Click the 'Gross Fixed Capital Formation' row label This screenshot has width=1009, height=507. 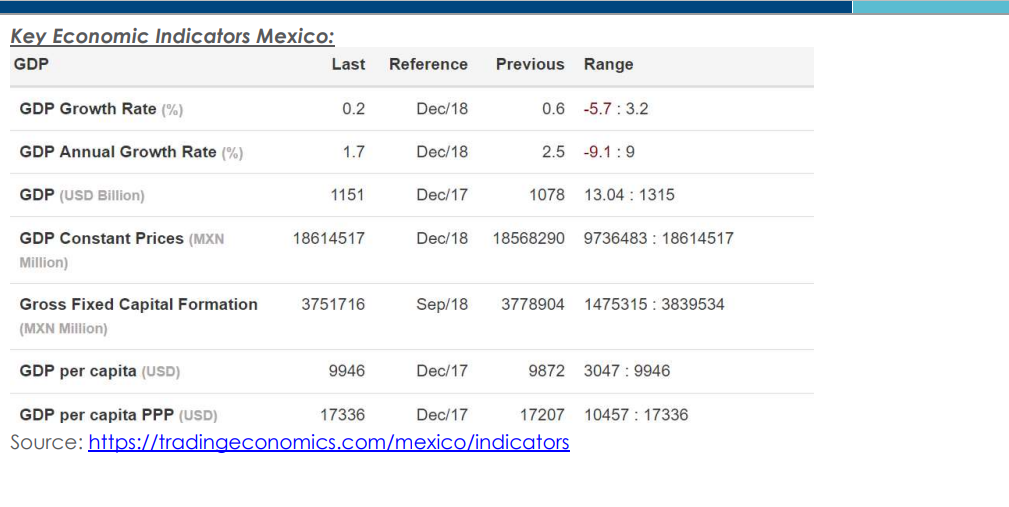pos(138,315)
